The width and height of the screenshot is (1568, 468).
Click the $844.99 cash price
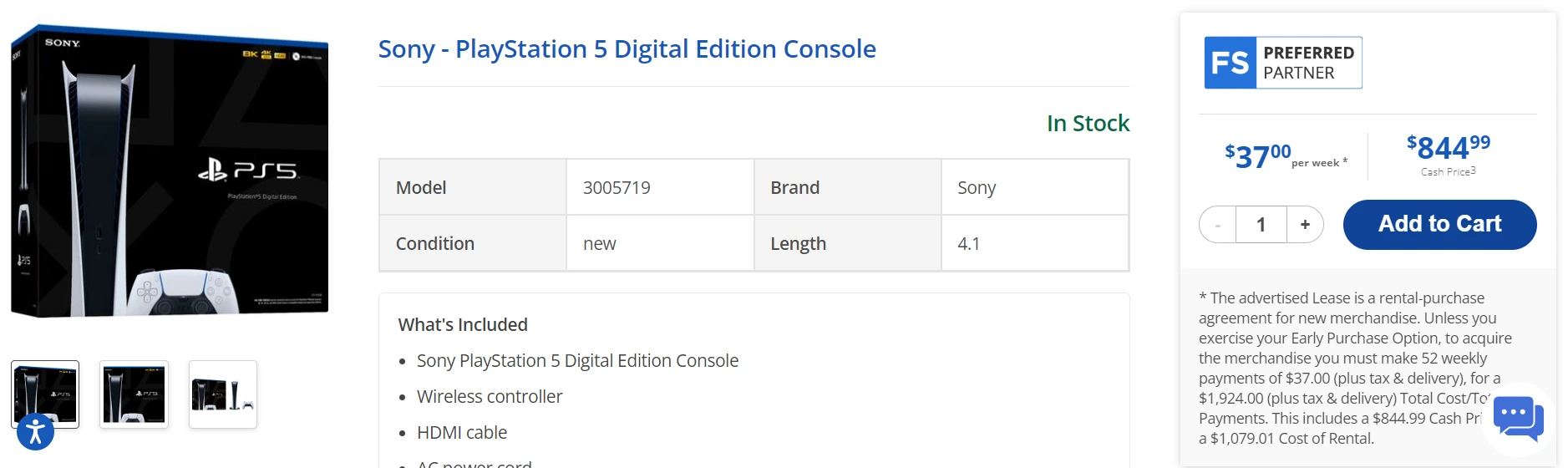click(x=1448, y=149)
